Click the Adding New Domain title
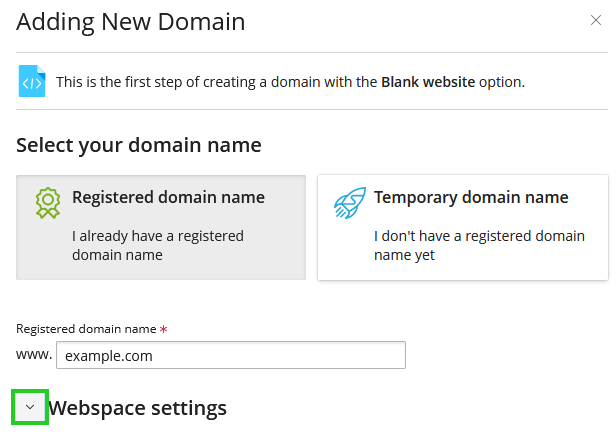The width and height of the screenshot is (616, 440). point(130,21)
